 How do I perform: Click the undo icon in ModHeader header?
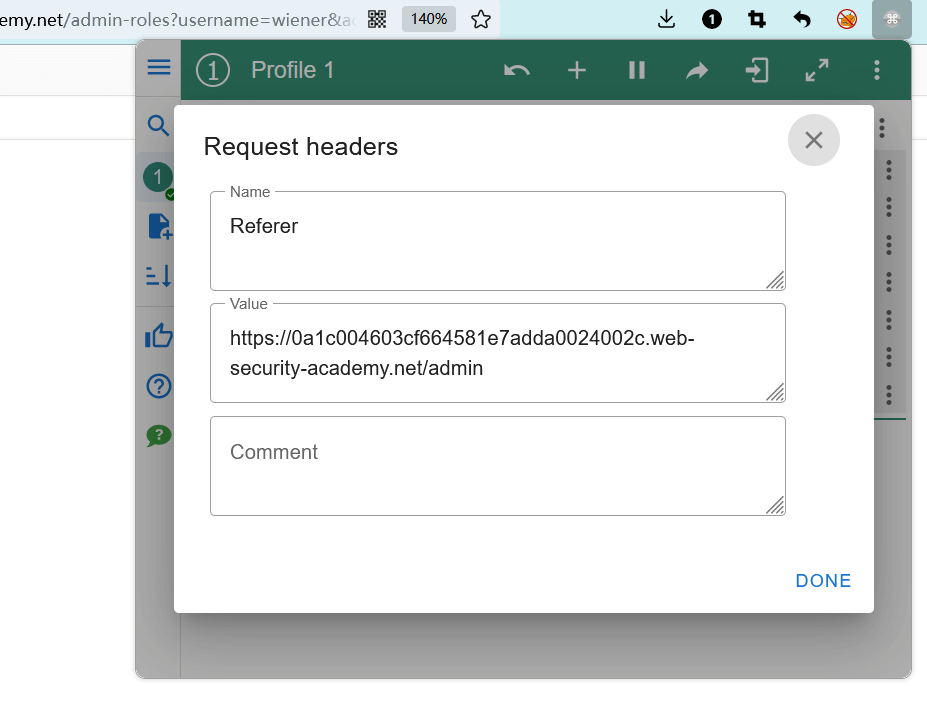pyautogui.click(x=516, y=70)
